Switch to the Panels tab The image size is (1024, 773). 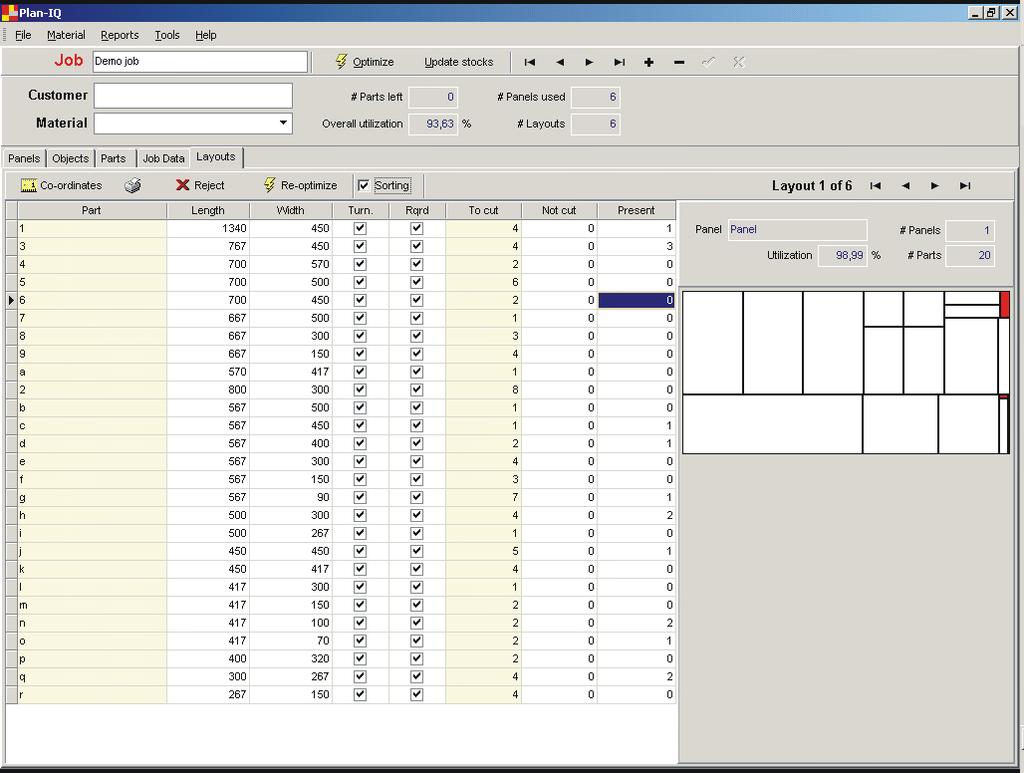point(24,158)
